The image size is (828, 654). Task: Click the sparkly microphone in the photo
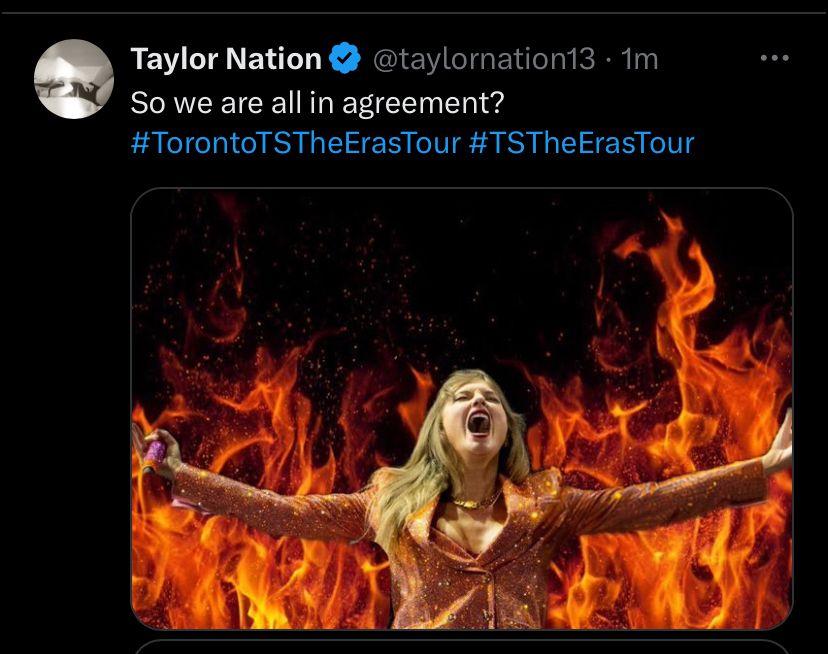click(154, 452)
